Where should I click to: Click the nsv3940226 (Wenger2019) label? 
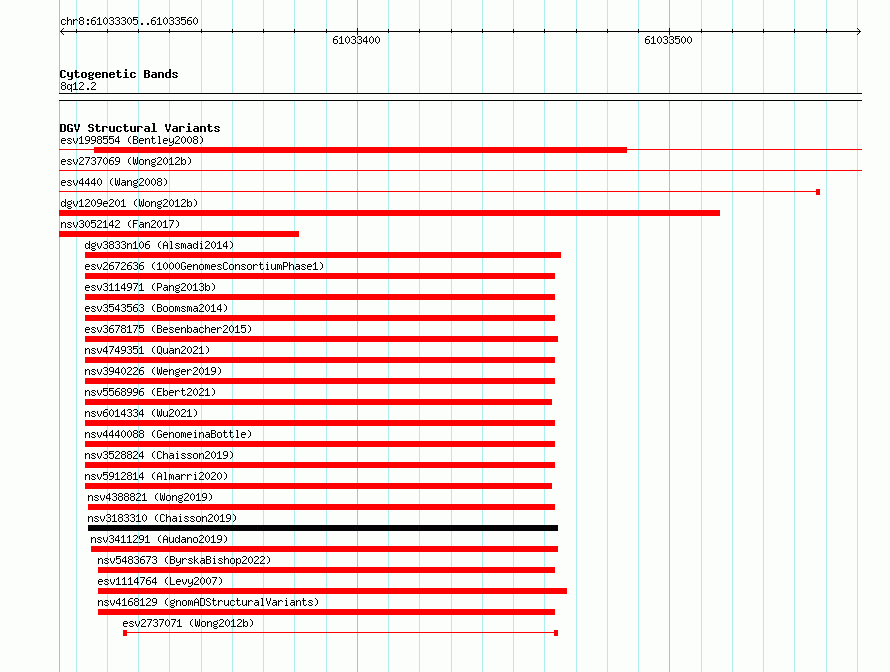click(153, 371)
